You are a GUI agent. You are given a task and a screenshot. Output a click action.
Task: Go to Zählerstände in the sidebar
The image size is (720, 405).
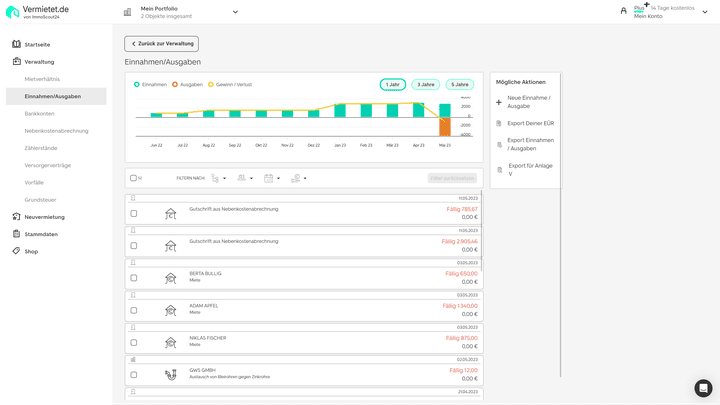pyautogui.click(x=41, y=148)
